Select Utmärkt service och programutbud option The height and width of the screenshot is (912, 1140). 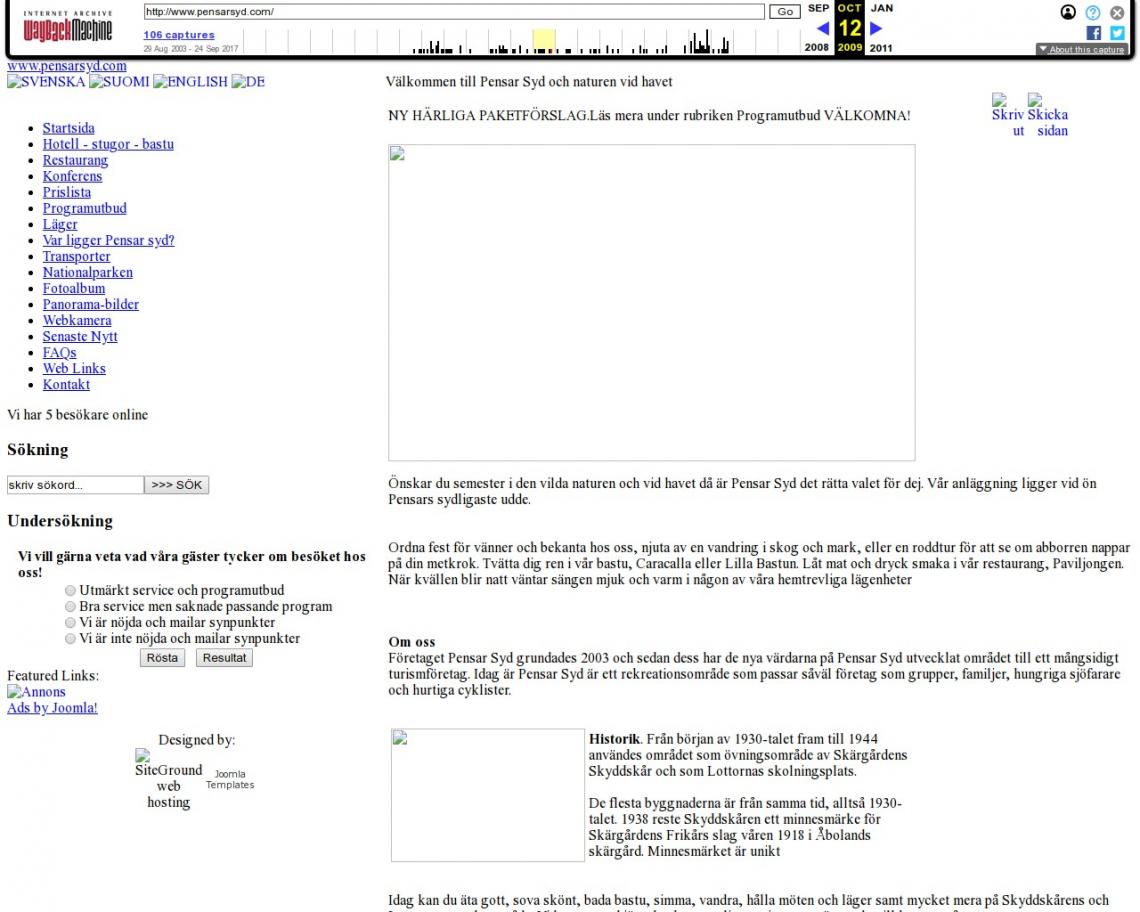coord(70,591)
